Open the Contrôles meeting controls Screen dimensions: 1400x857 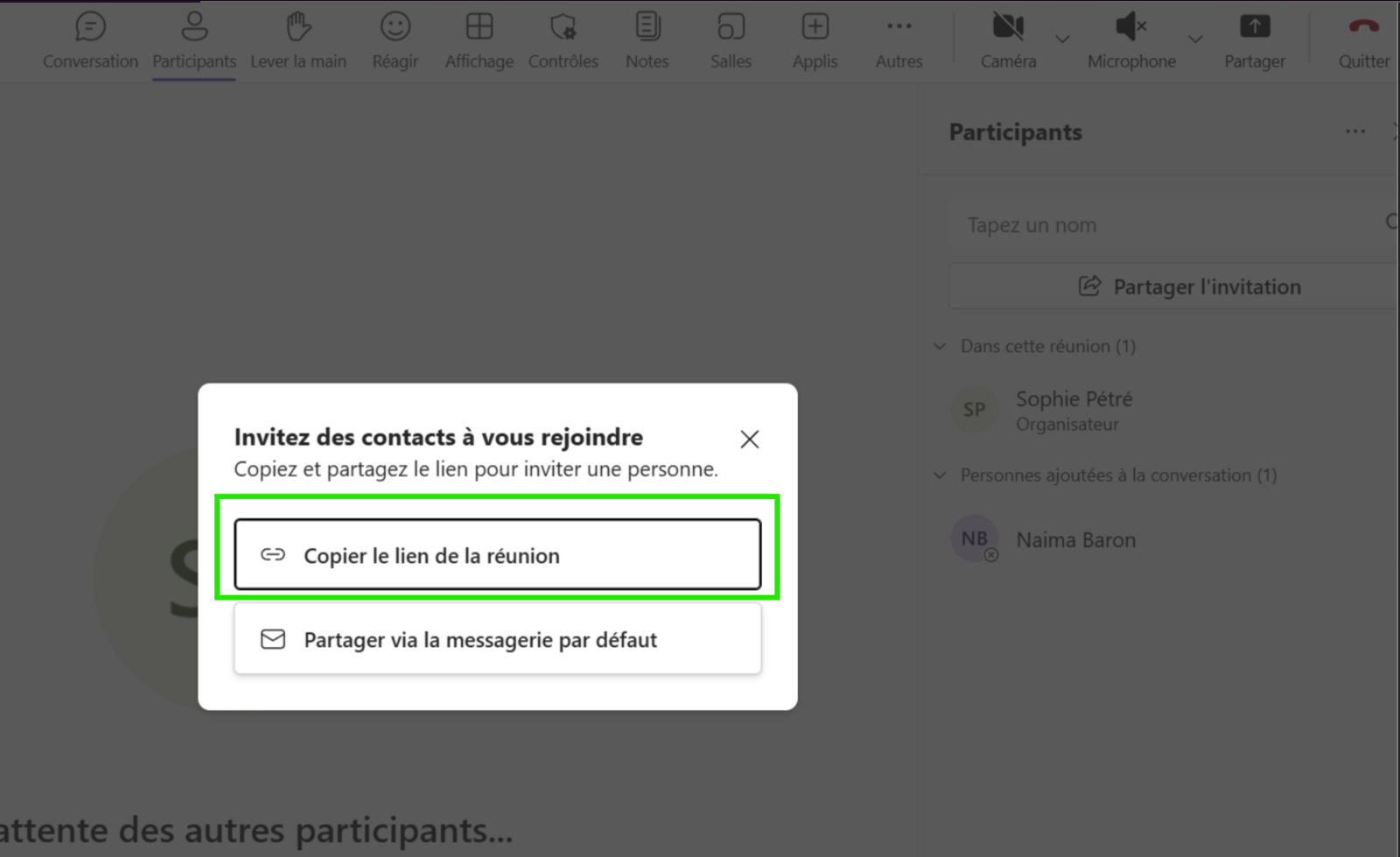[563, 41]
